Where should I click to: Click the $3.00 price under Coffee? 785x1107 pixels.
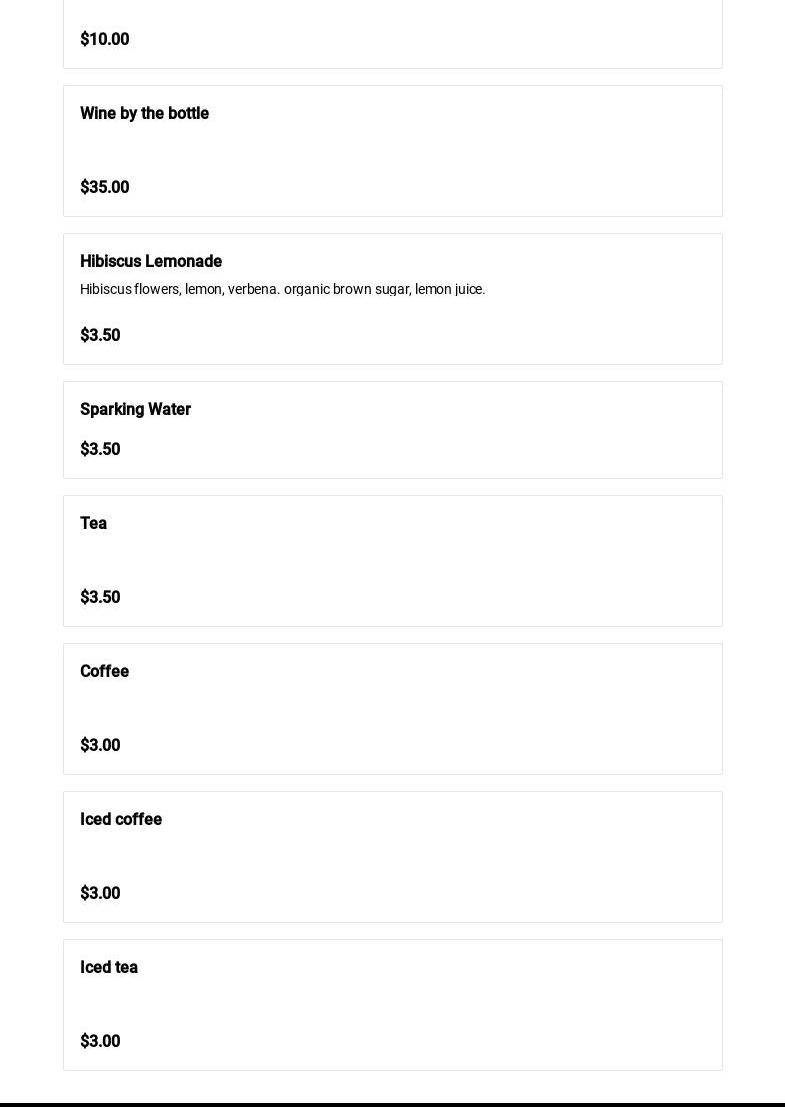tap(100, 745)
